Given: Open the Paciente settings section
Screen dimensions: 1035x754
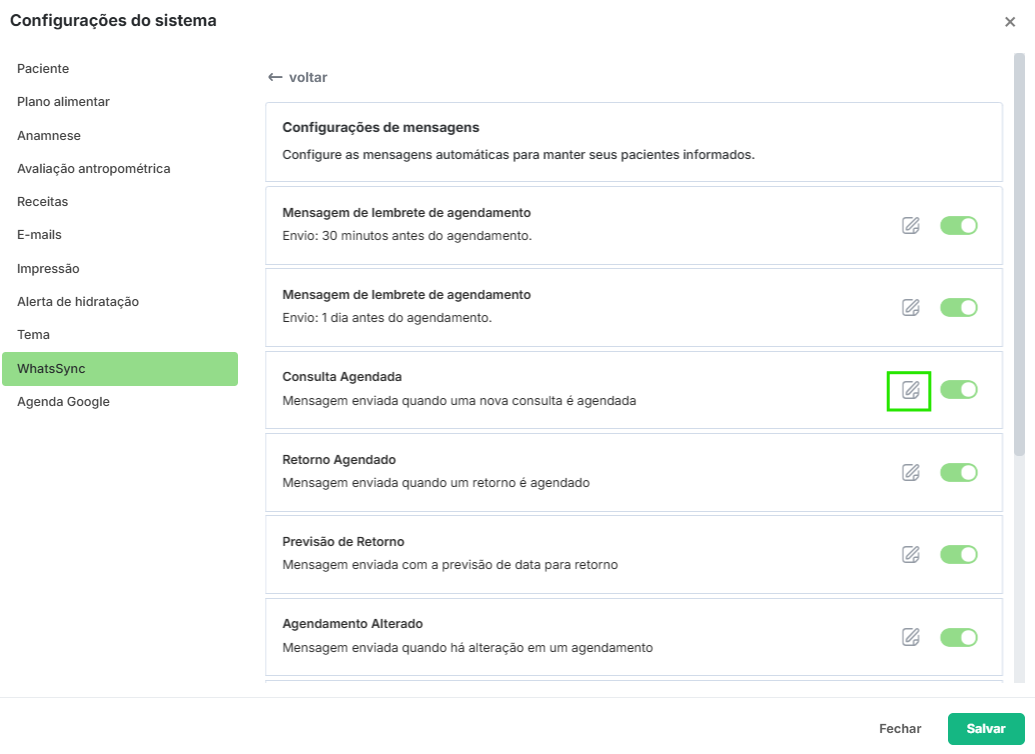Looking at the screenshot, I should click(x=43, y=68).
